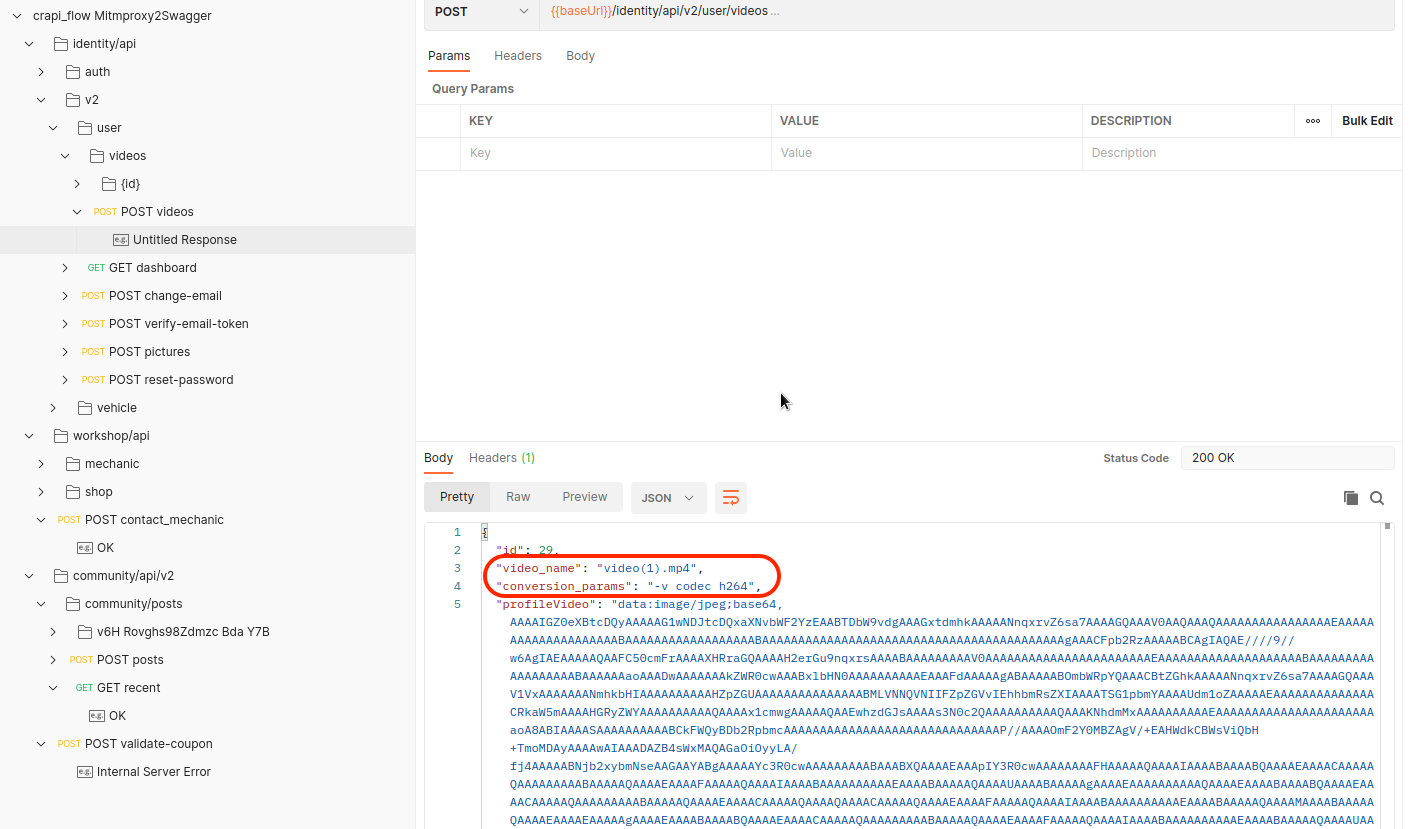Click the search icon in response body
Viewport: 1418px width, 829px height.
tap(1377, 498)
